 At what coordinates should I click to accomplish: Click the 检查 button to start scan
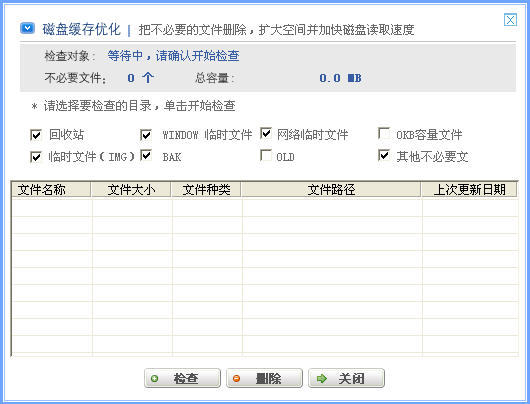point(182,378)
